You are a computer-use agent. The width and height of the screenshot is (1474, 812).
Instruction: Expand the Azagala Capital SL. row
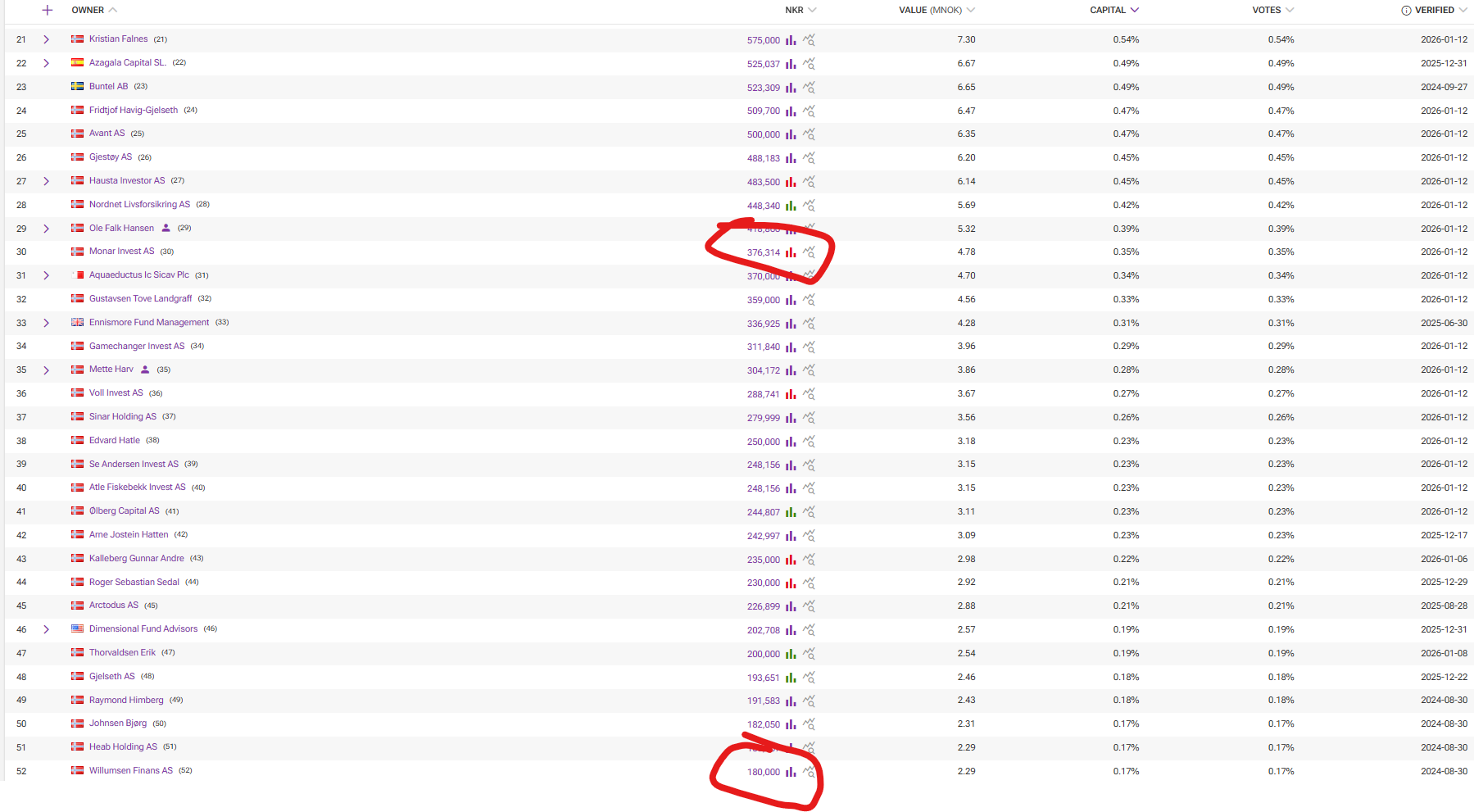pyautogui.click(x=46, y=63)
